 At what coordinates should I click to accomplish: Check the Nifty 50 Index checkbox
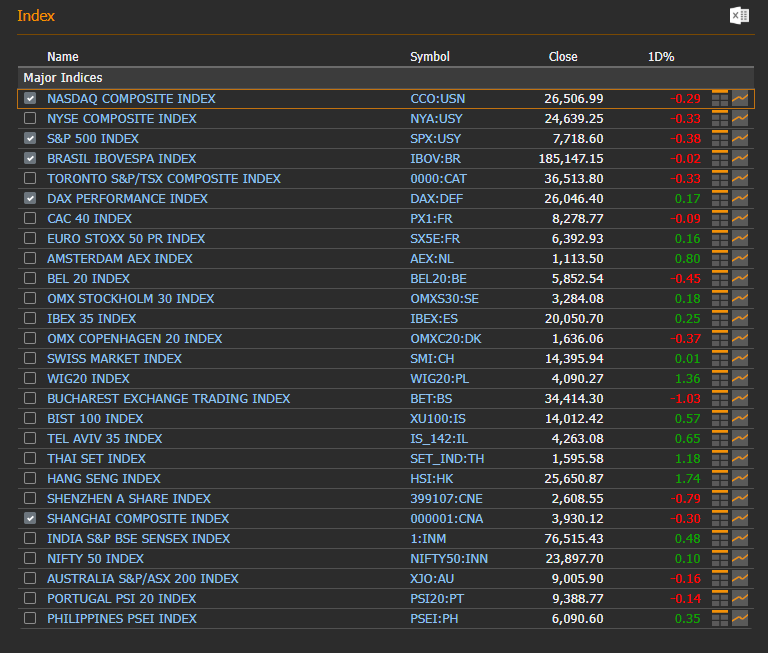coord(30,558)
